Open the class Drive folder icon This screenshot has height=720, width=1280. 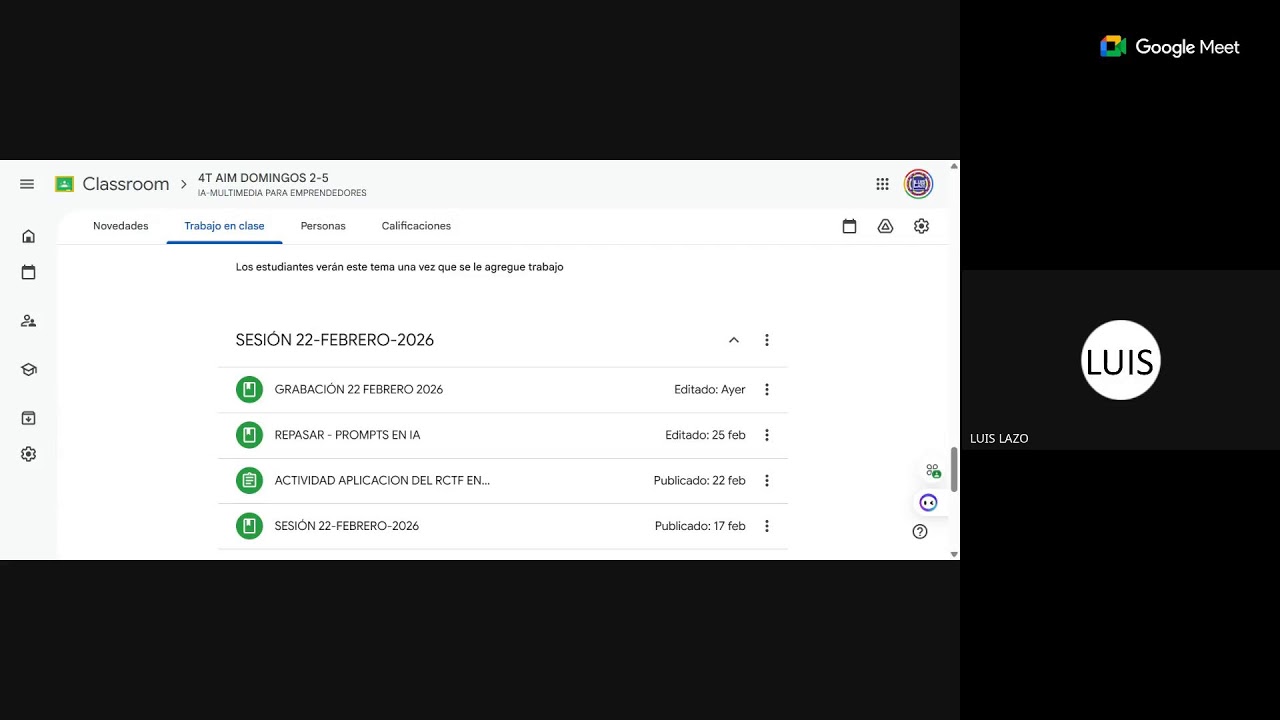coord(885,226)
